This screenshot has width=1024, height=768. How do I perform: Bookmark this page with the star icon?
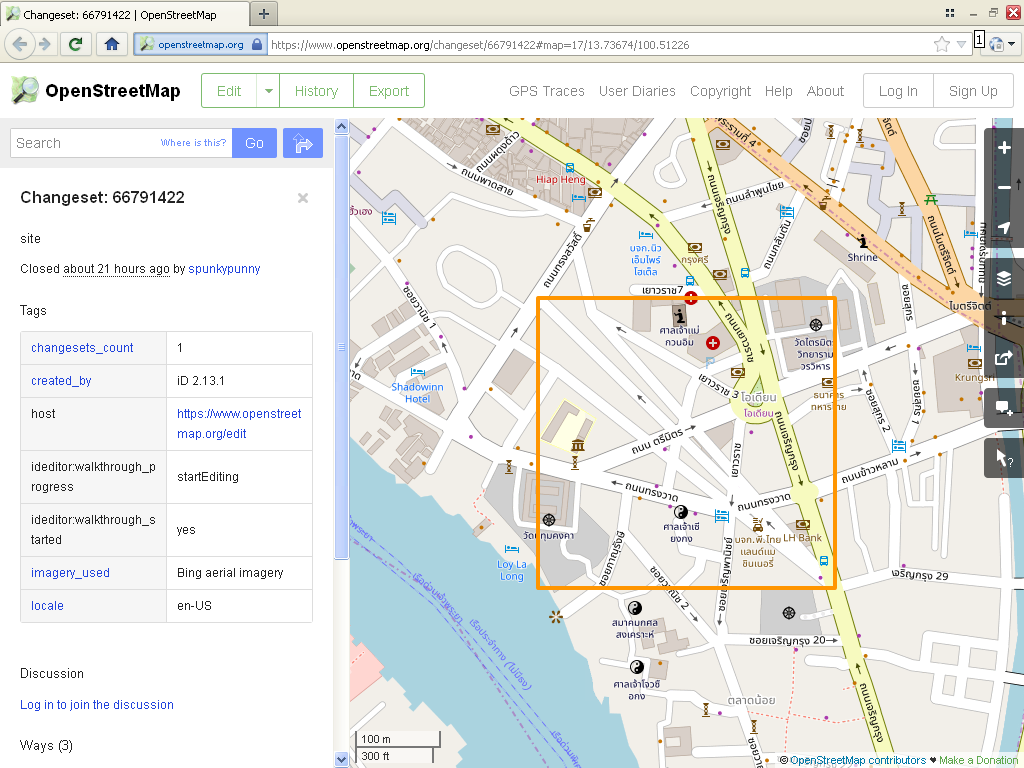[x=941, y=44]
